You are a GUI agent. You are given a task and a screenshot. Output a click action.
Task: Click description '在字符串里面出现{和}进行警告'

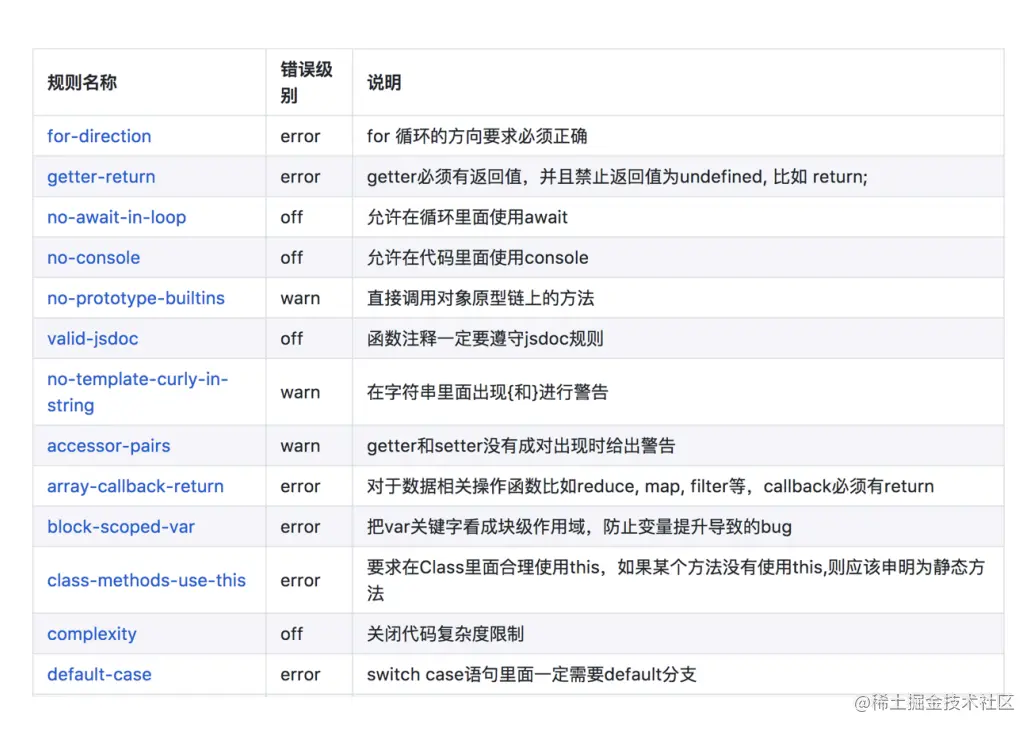[x=487, y=392]
